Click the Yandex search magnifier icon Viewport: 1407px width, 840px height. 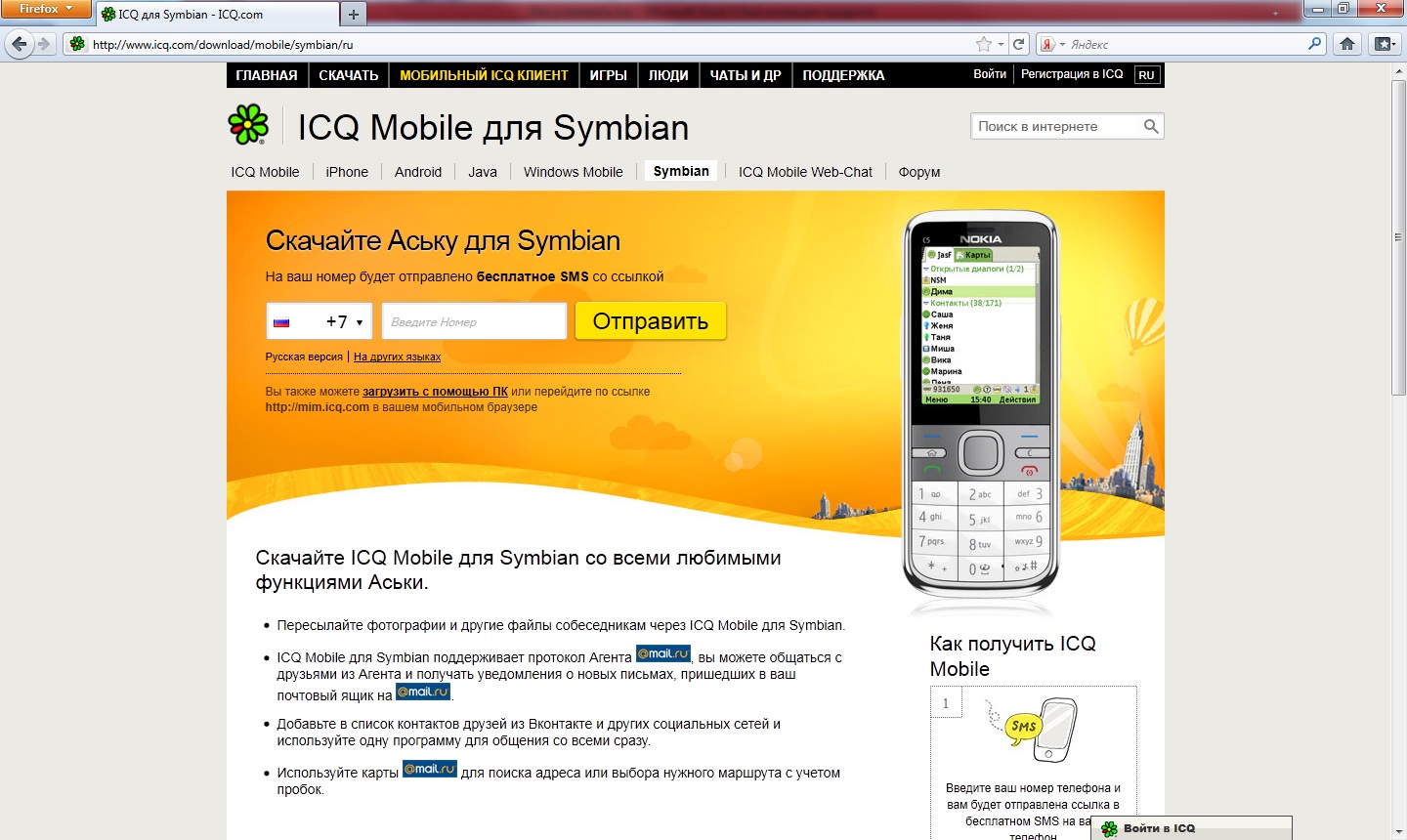pos(1315,44)
